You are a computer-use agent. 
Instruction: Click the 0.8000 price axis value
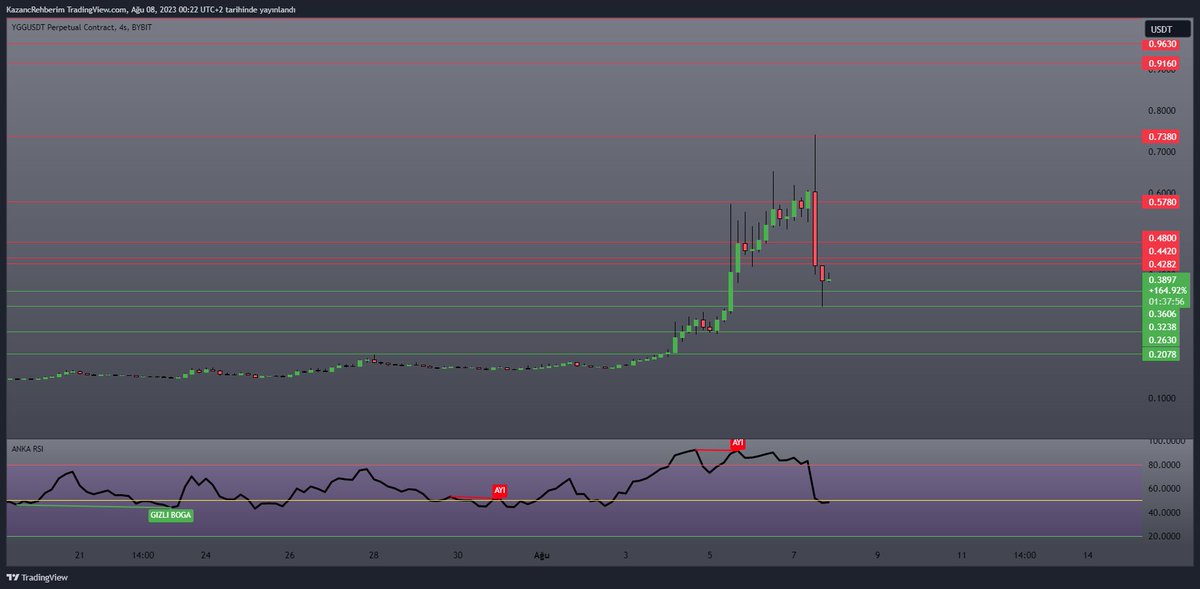point(1162,111)
